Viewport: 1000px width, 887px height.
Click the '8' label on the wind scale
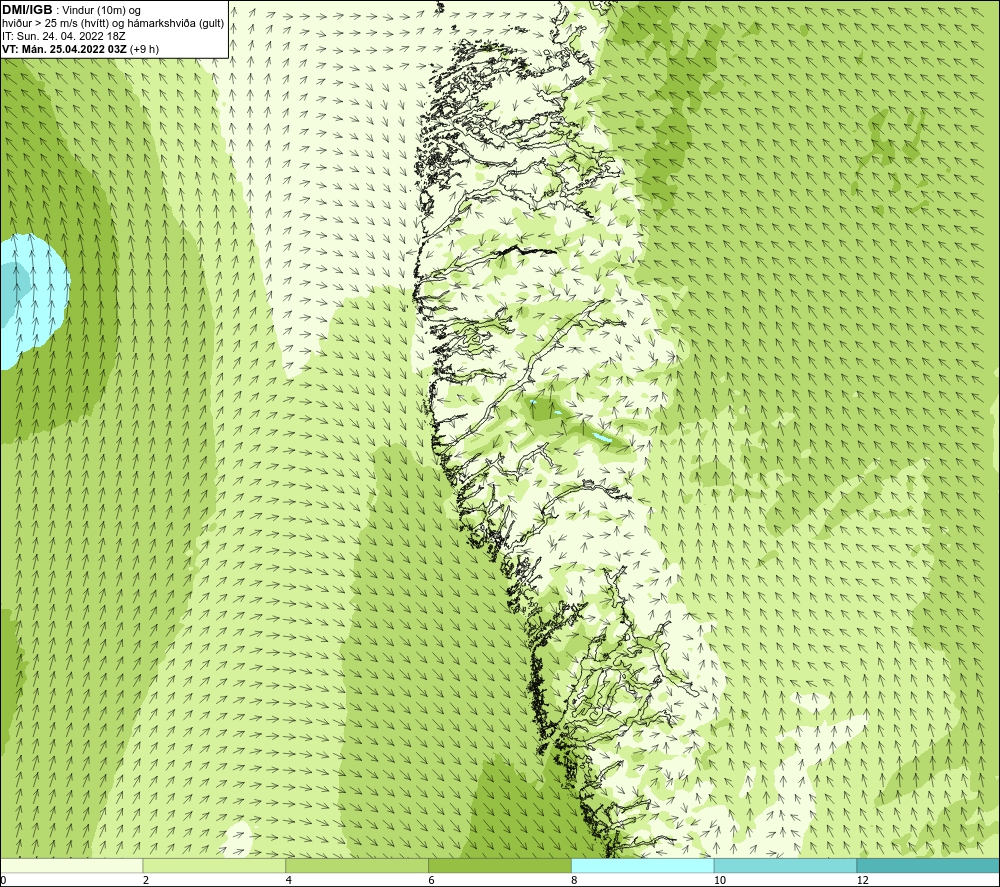pos(574,881)
